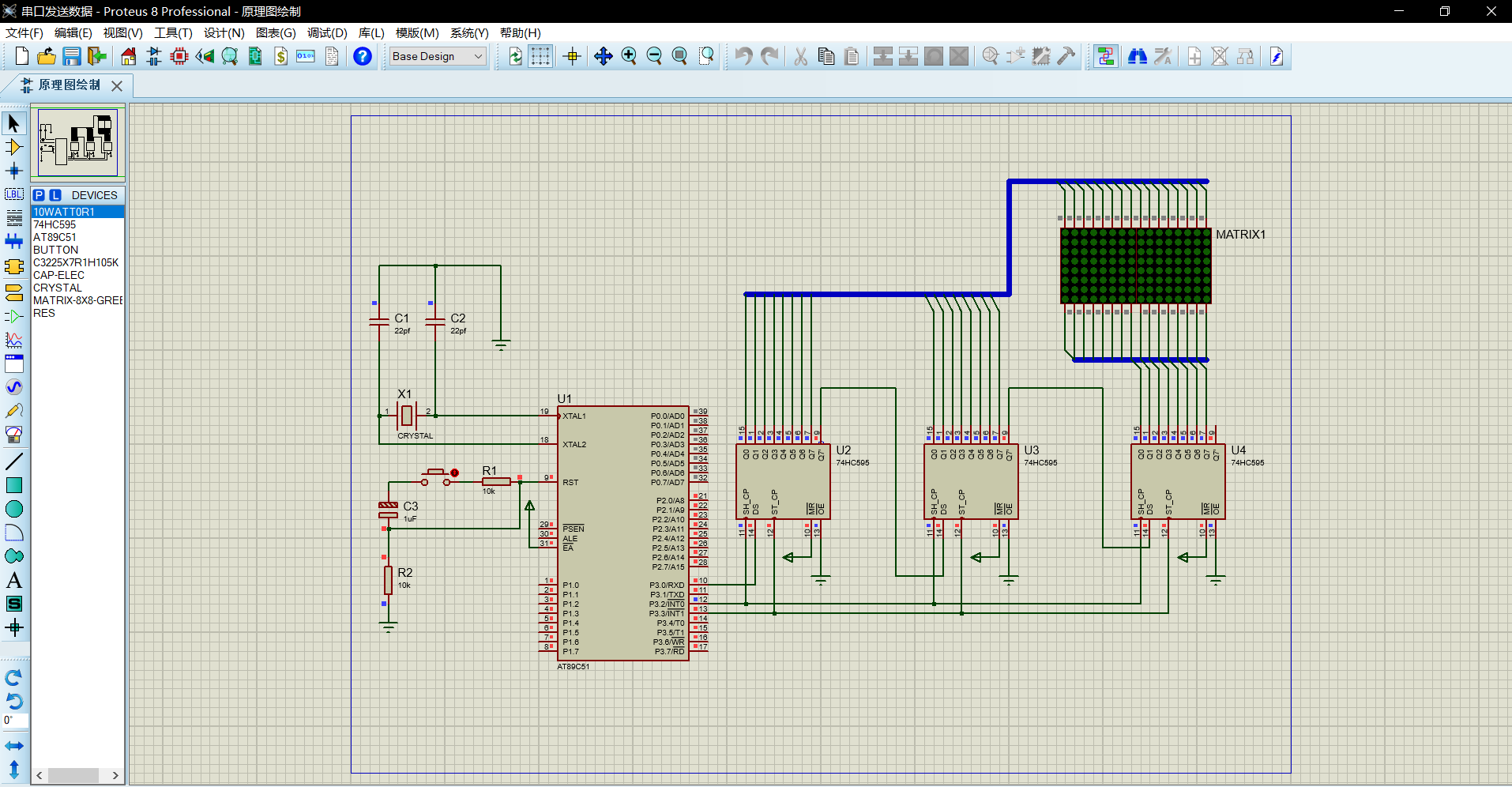Select the 2D Graphics Circle tool
1512x787 pixels.
(x=14, y=509)
